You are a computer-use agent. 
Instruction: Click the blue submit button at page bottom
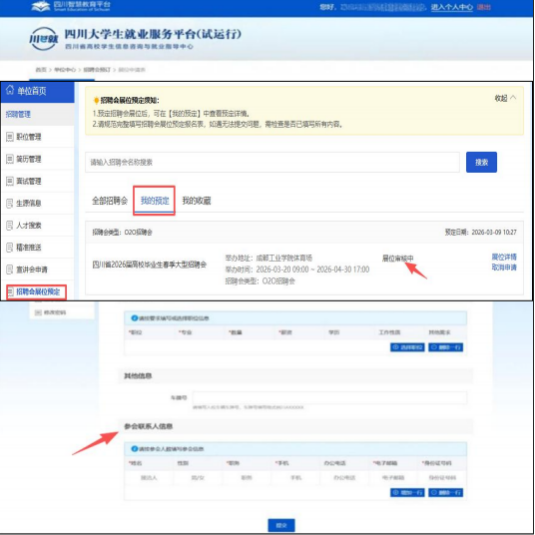point(281,525)
